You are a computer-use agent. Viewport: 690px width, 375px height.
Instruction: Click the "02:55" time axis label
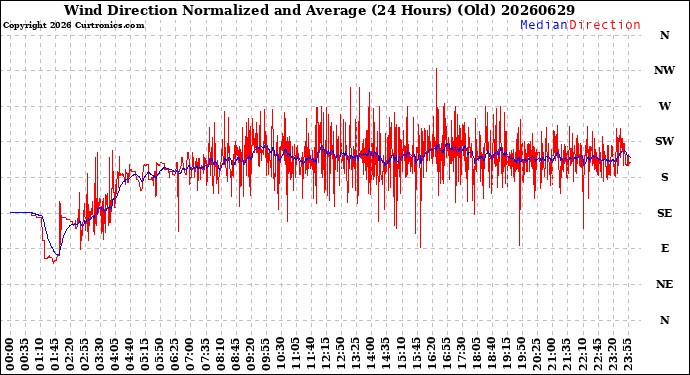84,354
